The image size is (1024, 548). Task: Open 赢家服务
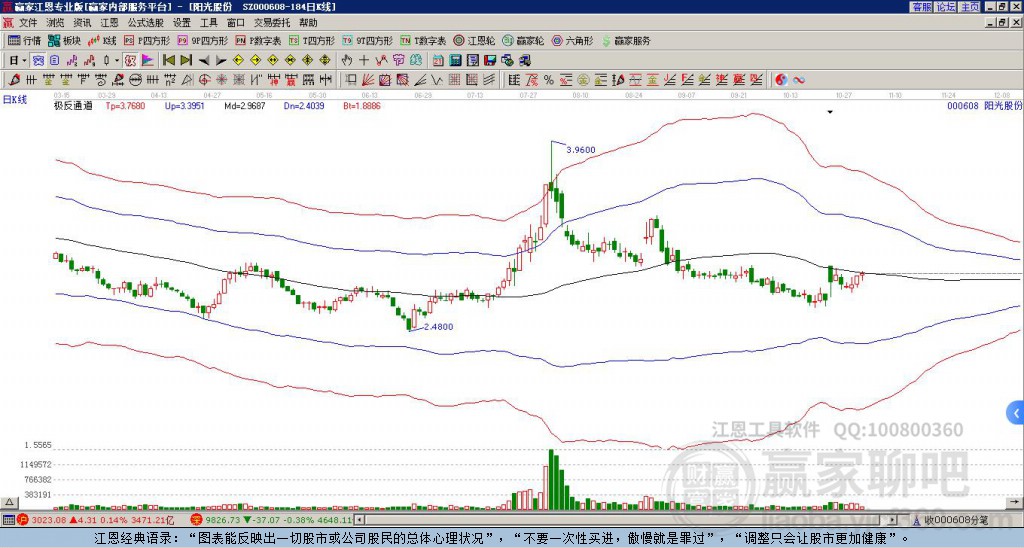pyautogui.click(x=626, y=41)
